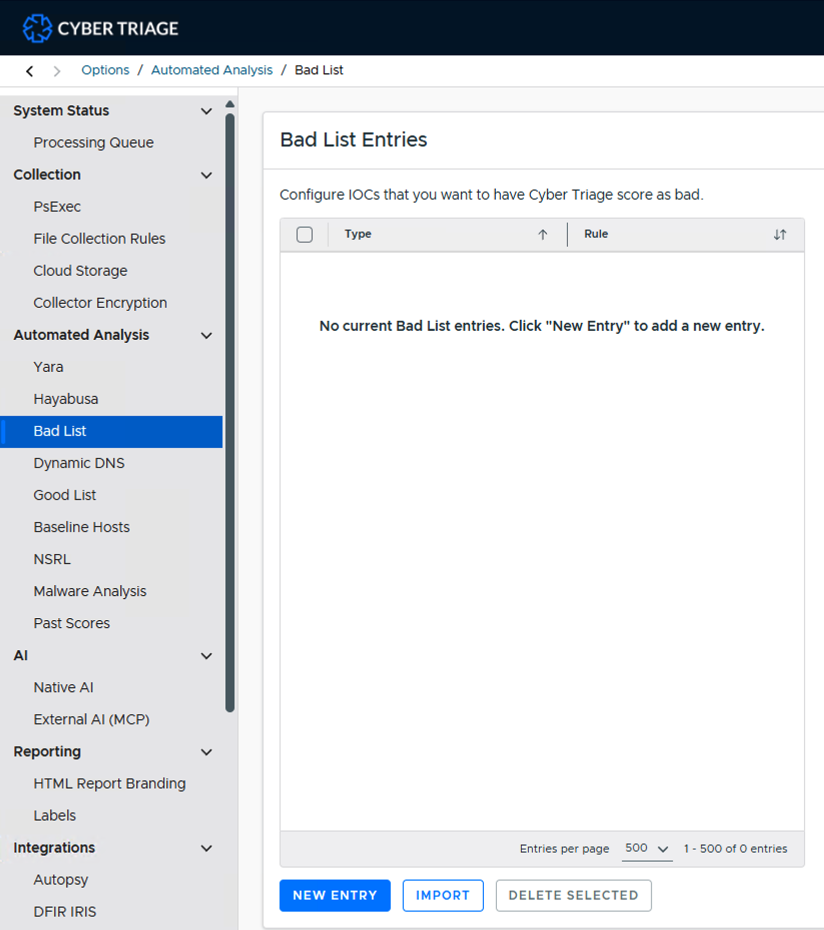Click the Rule column sort icon
The width and height of the screenshot is (824, 930).
(780, 234)
